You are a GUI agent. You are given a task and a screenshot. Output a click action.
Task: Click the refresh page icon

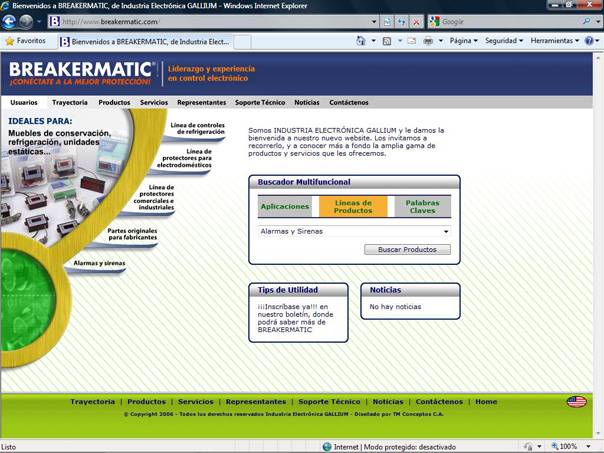(x=400, y=21)
